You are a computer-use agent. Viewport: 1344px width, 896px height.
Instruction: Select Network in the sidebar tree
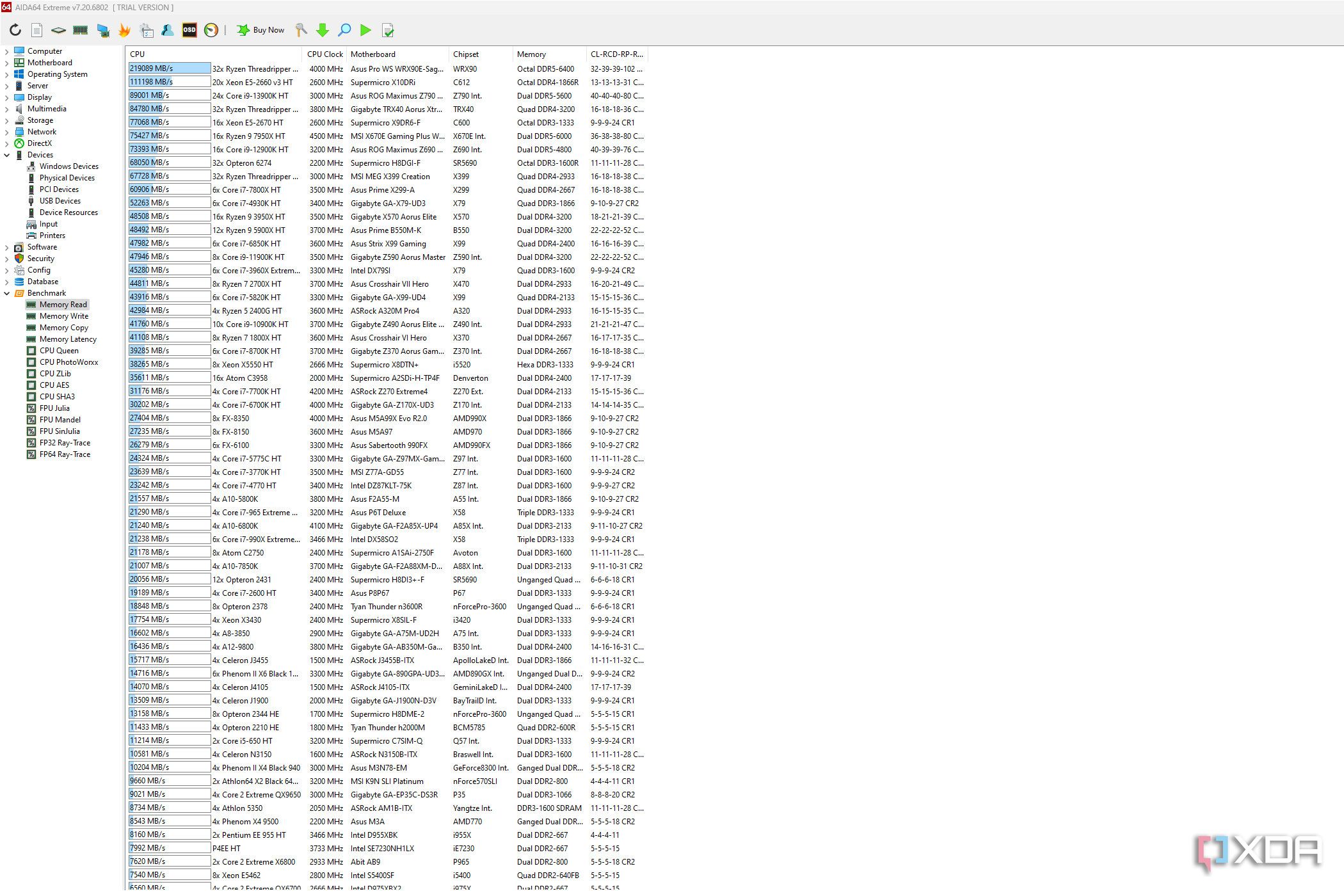(x=42, y=132)
